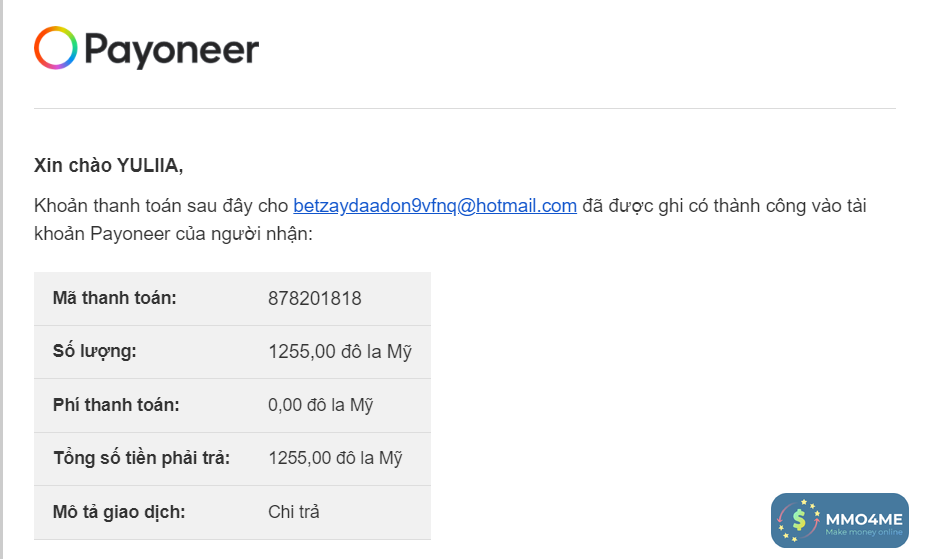Image resolution: width=925 pixels, height=559 pixels.
Task: Click the Payoneer wordmark text
Action: click(171, 49)
